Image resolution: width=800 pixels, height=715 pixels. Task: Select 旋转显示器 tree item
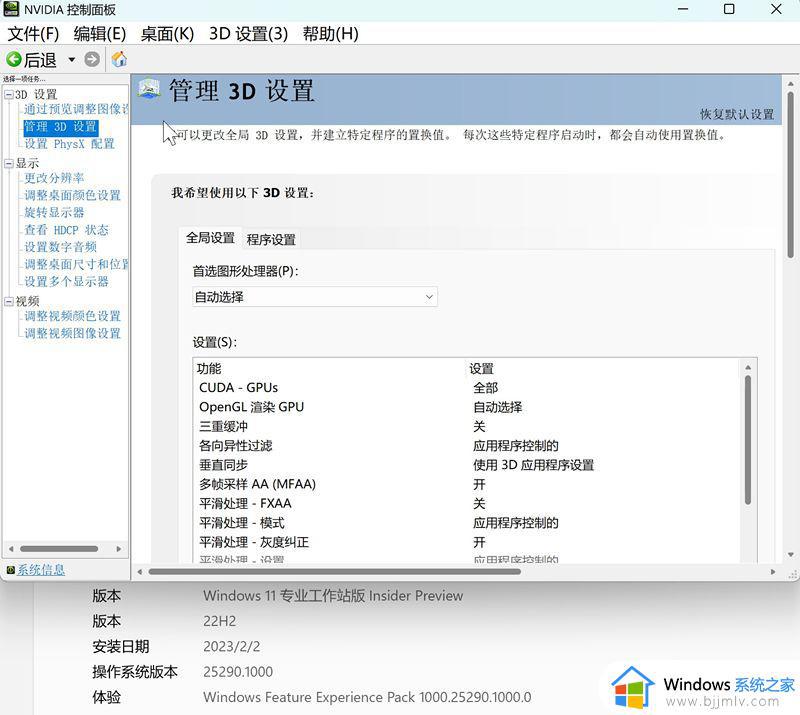coord(54,212)
